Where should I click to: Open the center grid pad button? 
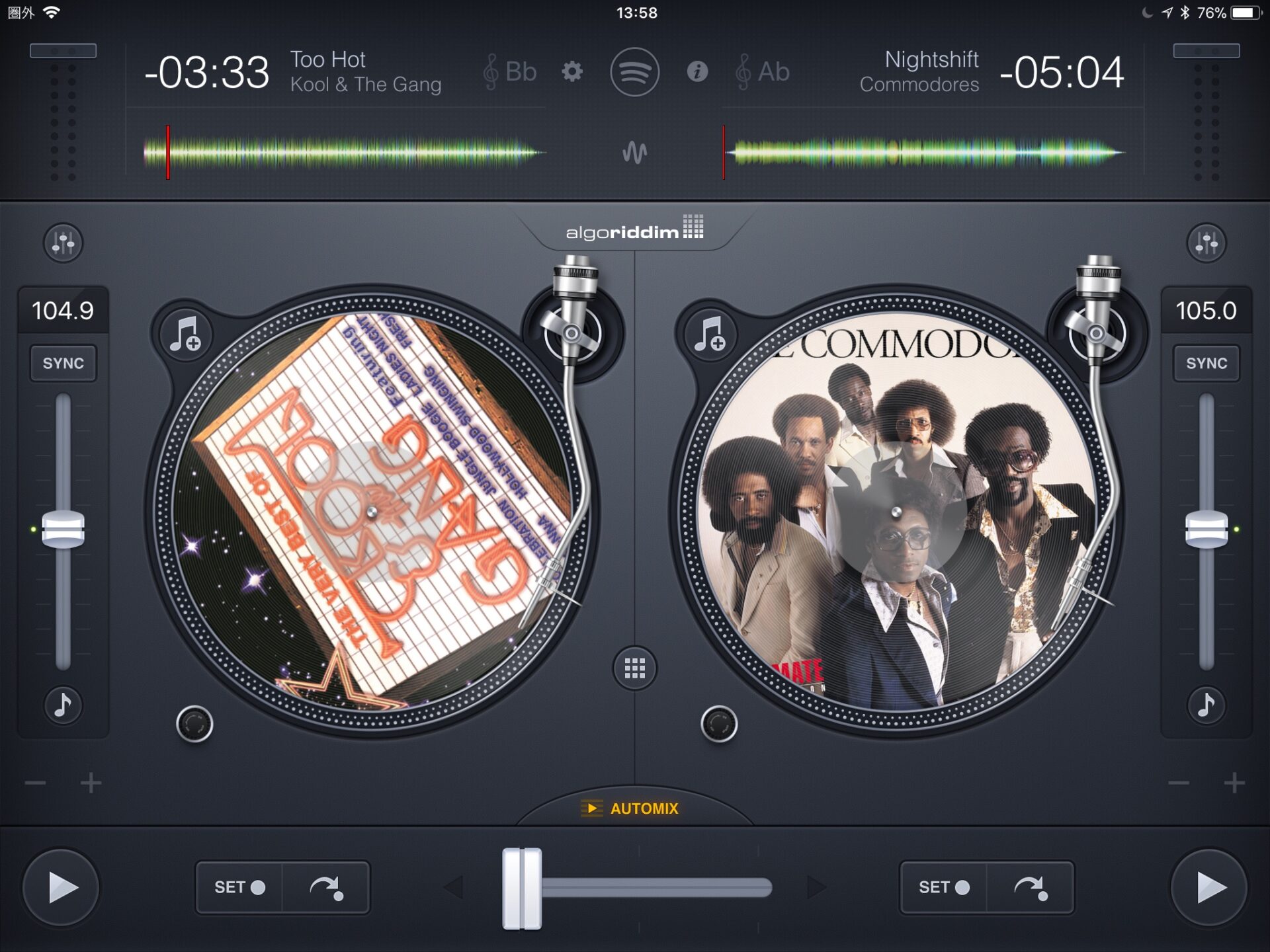click(x=634, y=668)
